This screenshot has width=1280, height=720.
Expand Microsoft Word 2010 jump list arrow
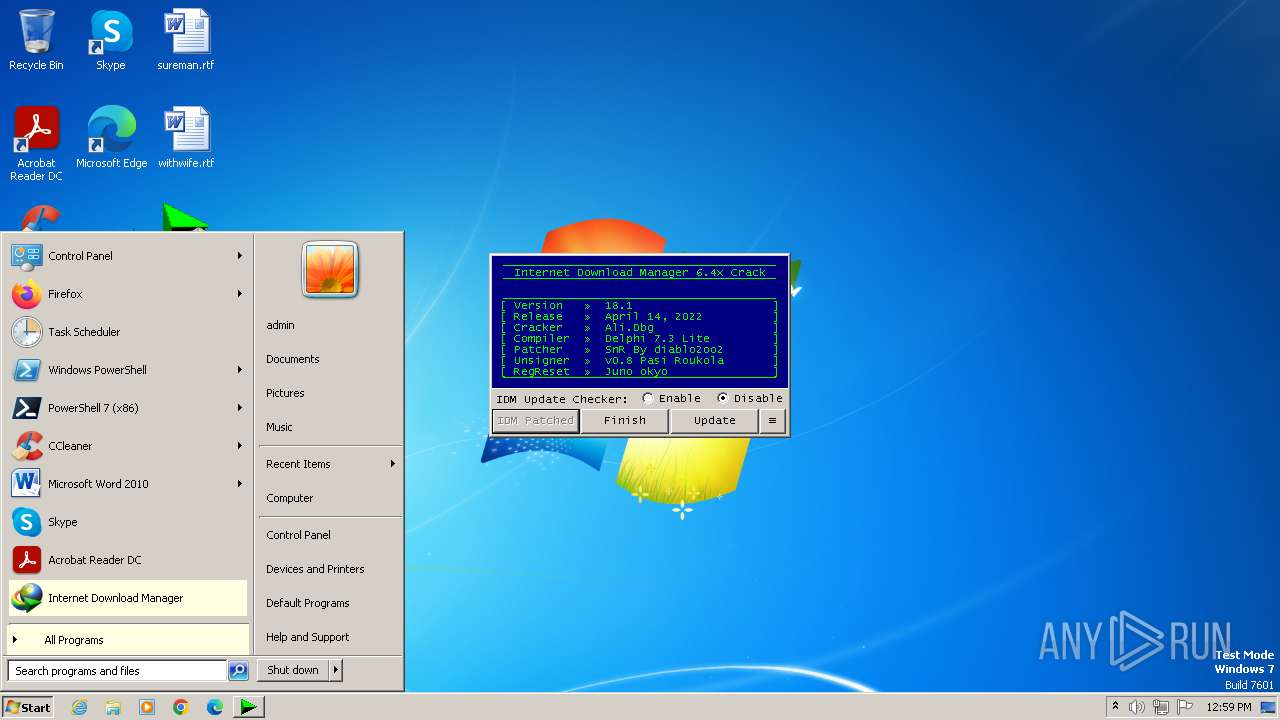[240, 484]
